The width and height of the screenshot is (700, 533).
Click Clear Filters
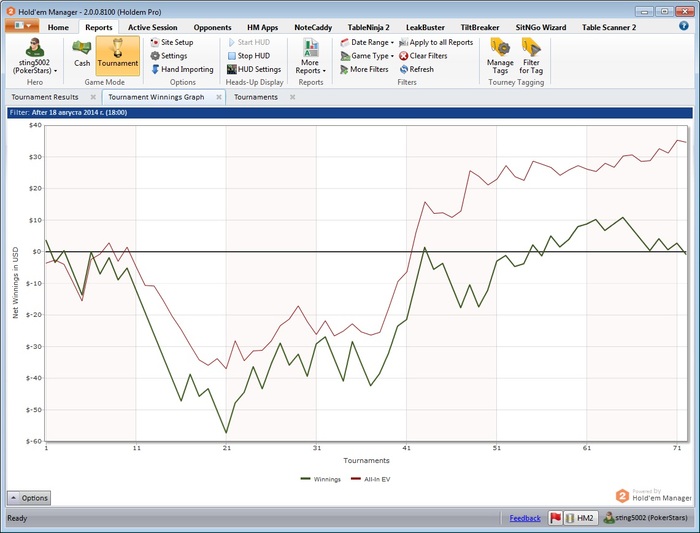(423, 56)
